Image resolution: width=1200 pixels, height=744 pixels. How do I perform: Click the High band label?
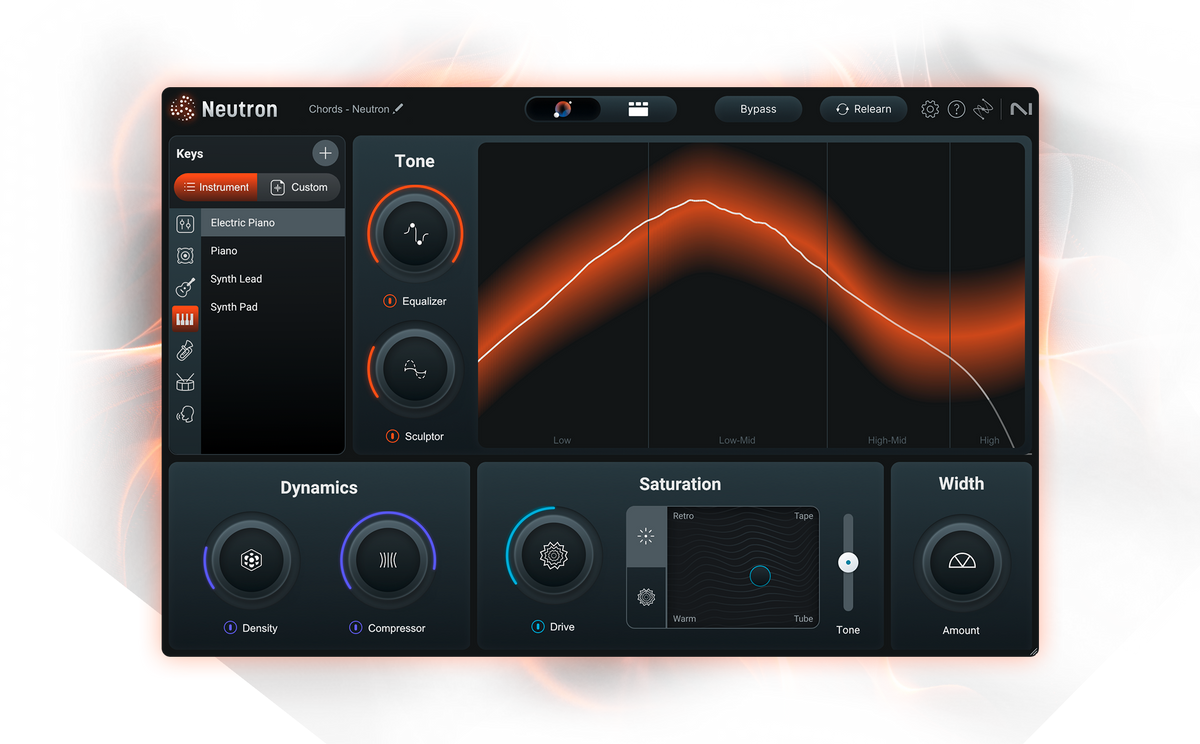pyautogui.click(x=989, y=440)
